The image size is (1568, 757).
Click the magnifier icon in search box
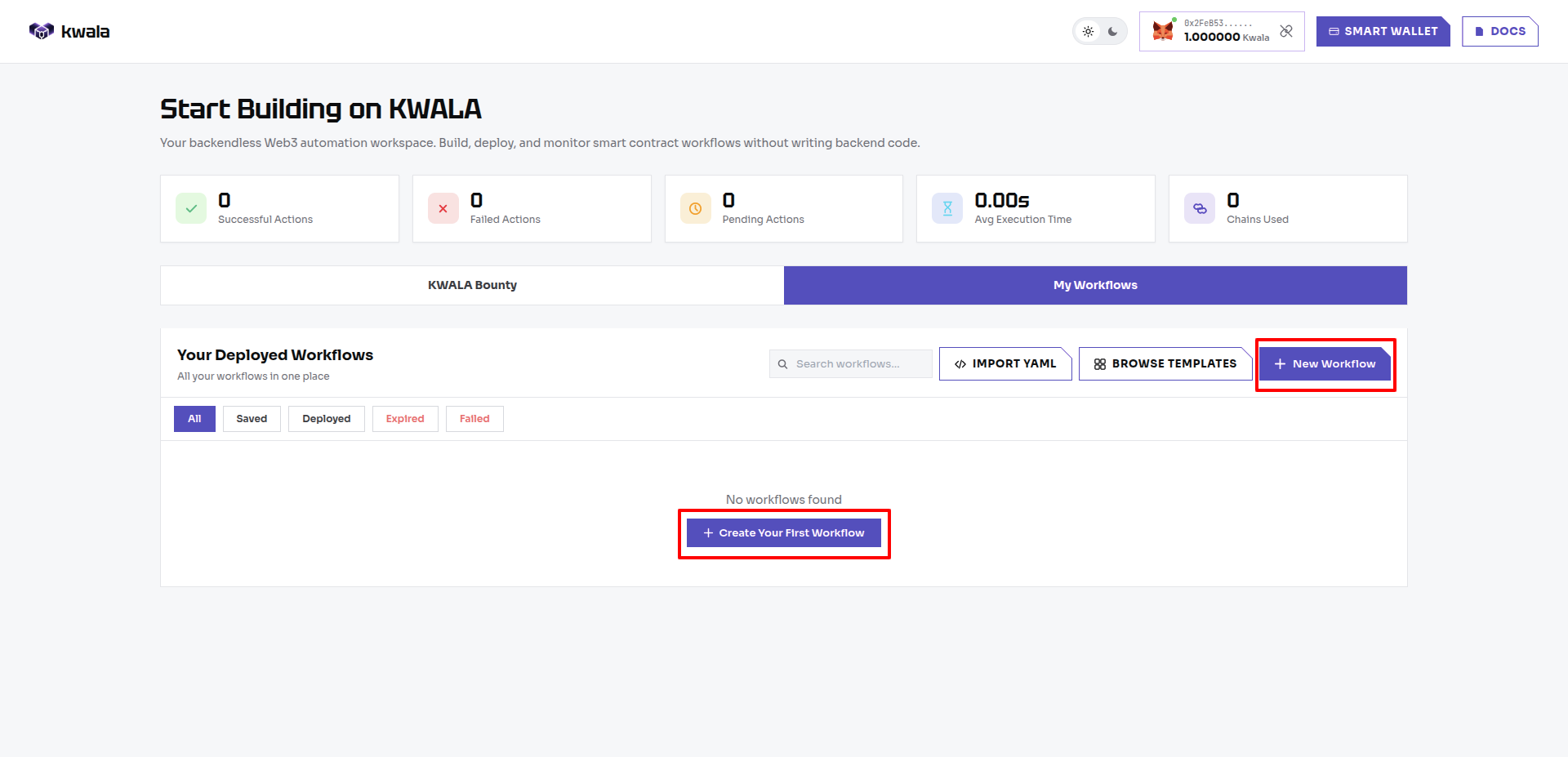pos(782,364)
